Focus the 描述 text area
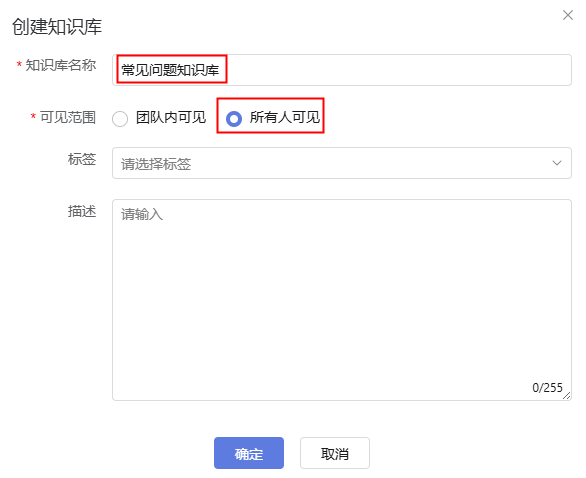Image resolution: width=586 pixels, height=478 pixels. pos(342,300)
